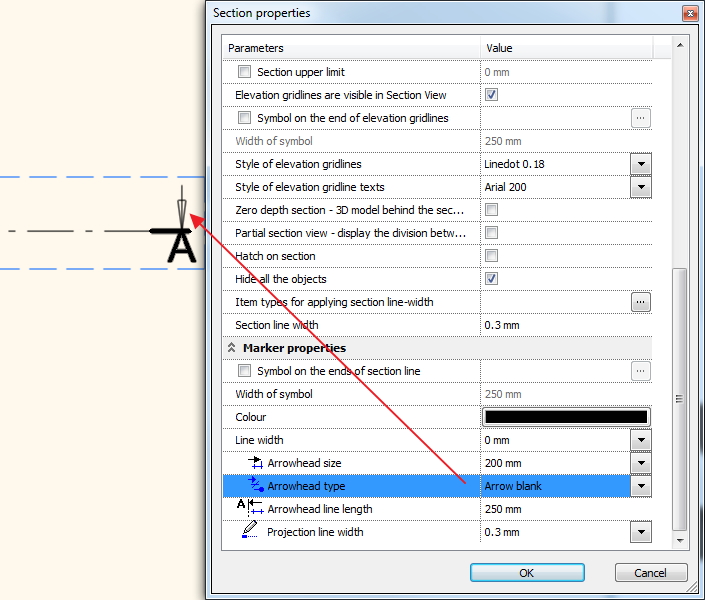The width and height of the screenshot is (705, 600).
Task: Close the Section properties window
Action: point(690,13)
